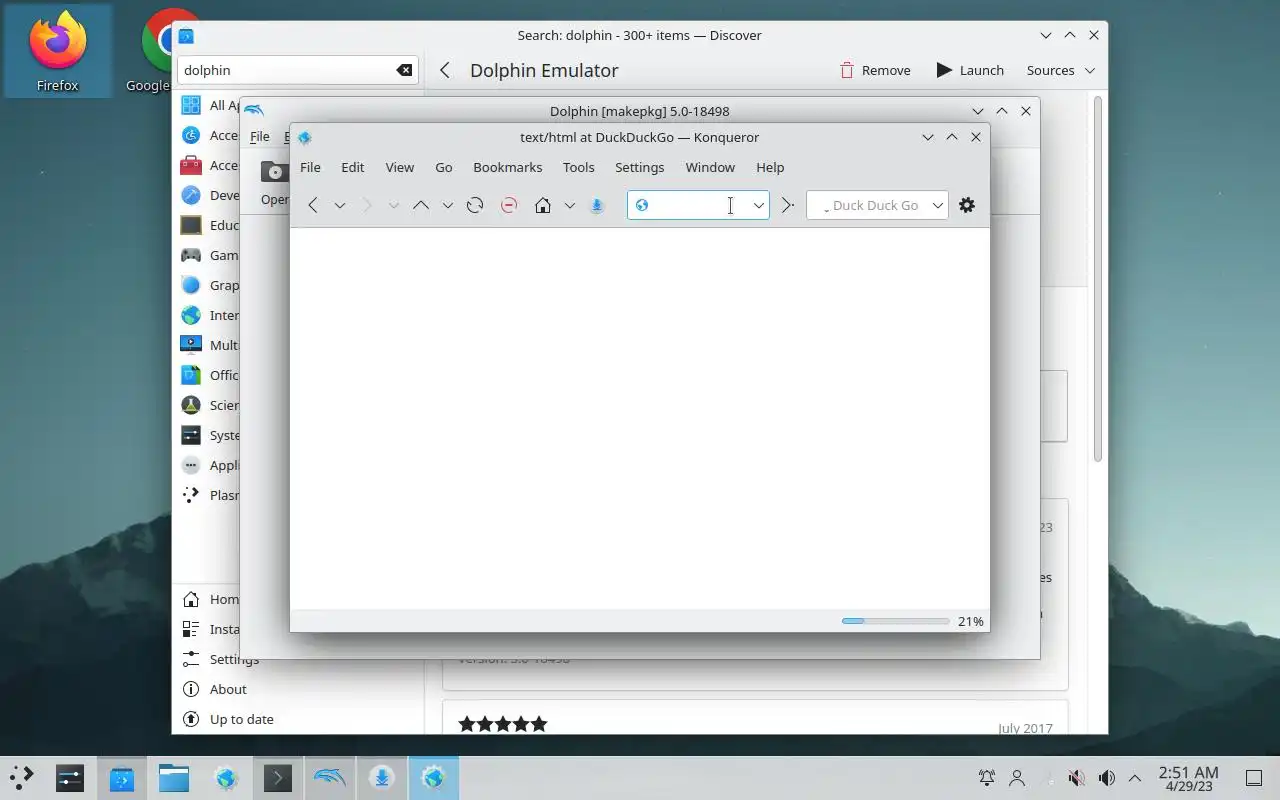Open the clock showing 2:51 AM
The image size is (1280, 800).
pyautogui.click(x=1188, y=778)
